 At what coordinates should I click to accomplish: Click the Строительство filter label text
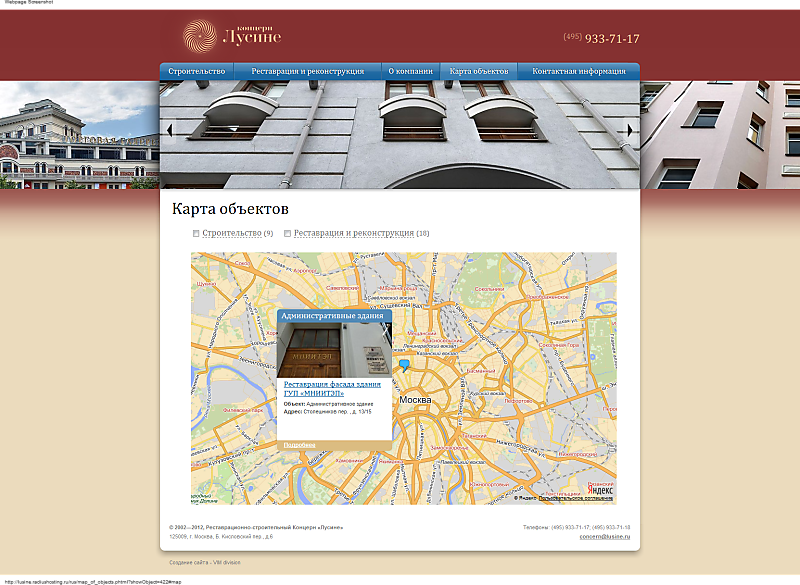tap(232, 233)
